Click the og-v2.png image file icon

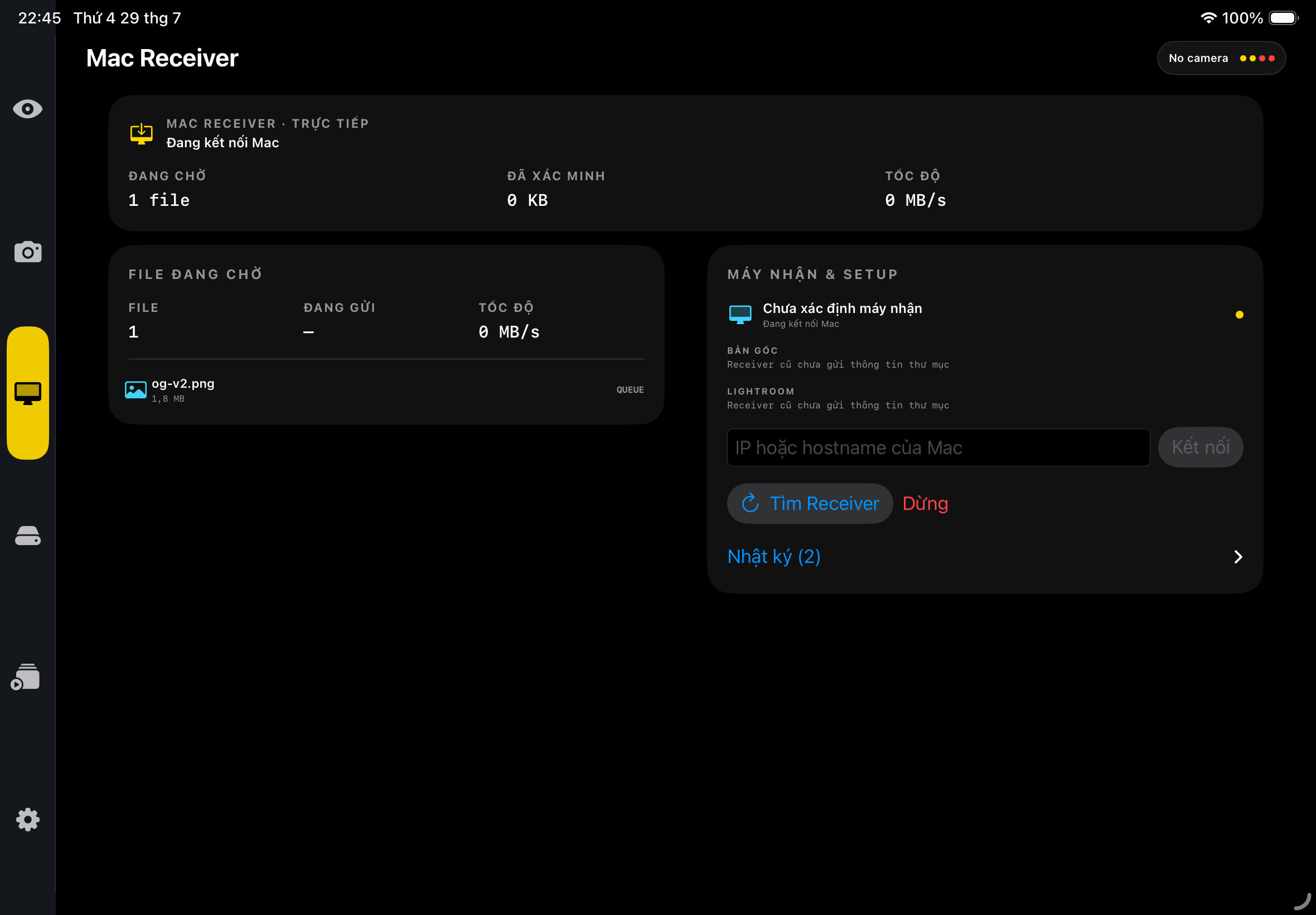click(136, 391)
